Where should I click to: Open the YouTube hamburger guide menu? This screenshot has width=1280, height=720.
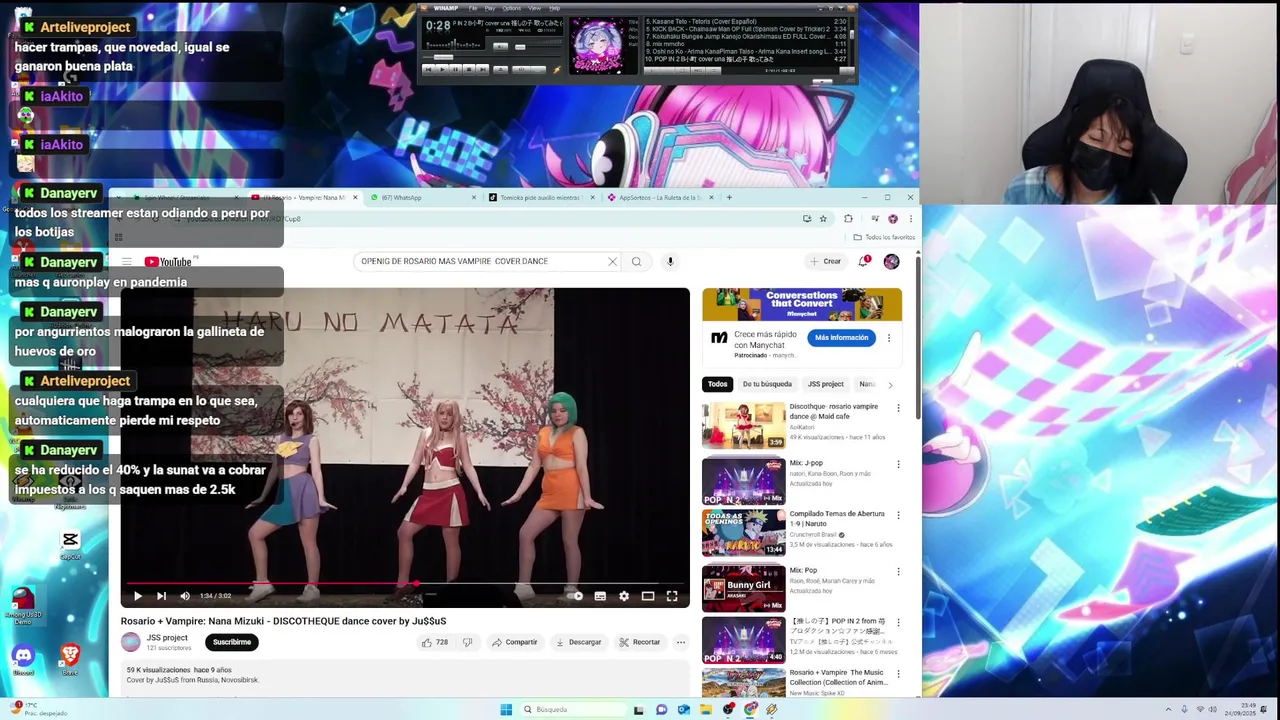pyautogui.click(x=127, y=262)
